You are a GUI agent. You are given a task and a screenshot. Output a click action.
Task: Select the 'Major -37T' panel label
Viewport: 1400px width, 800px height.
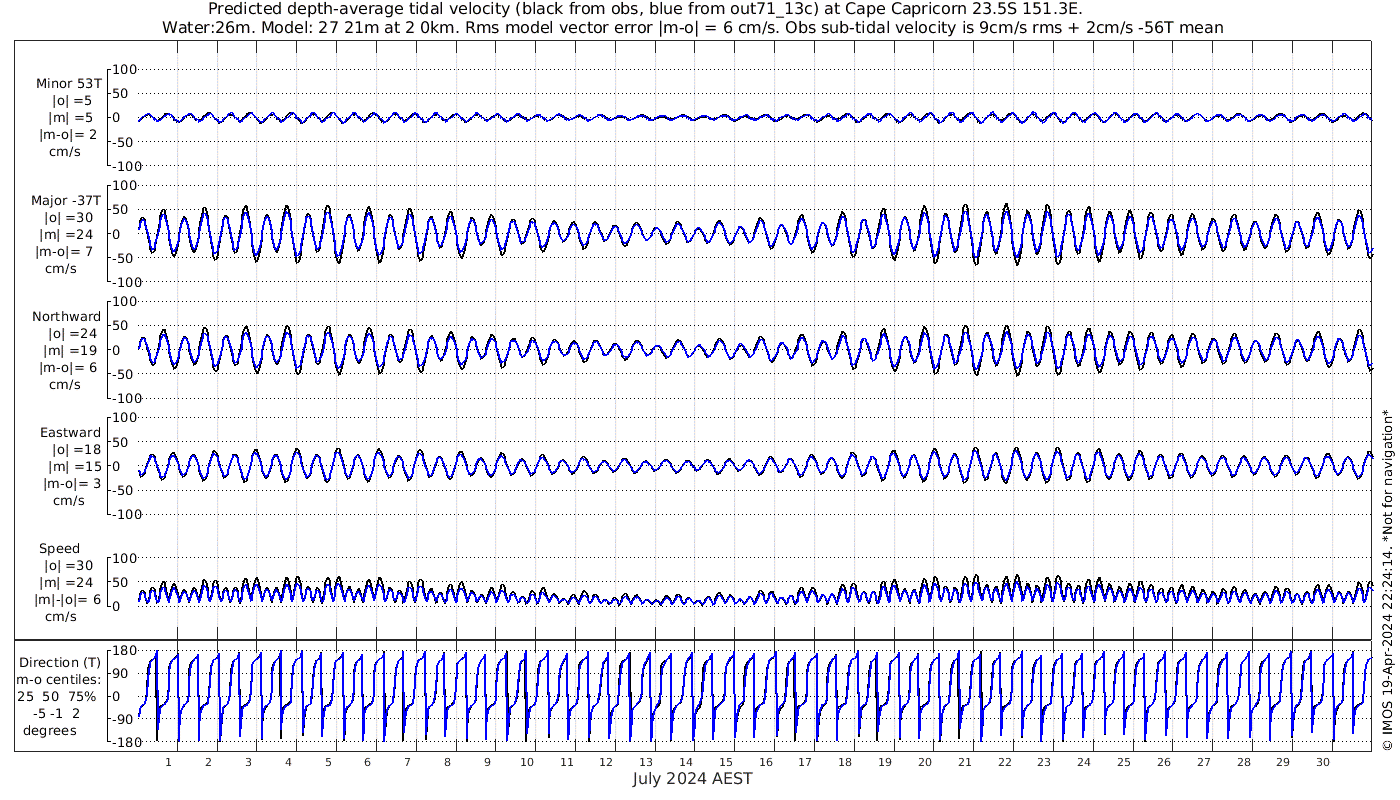(x=66, y=201)
